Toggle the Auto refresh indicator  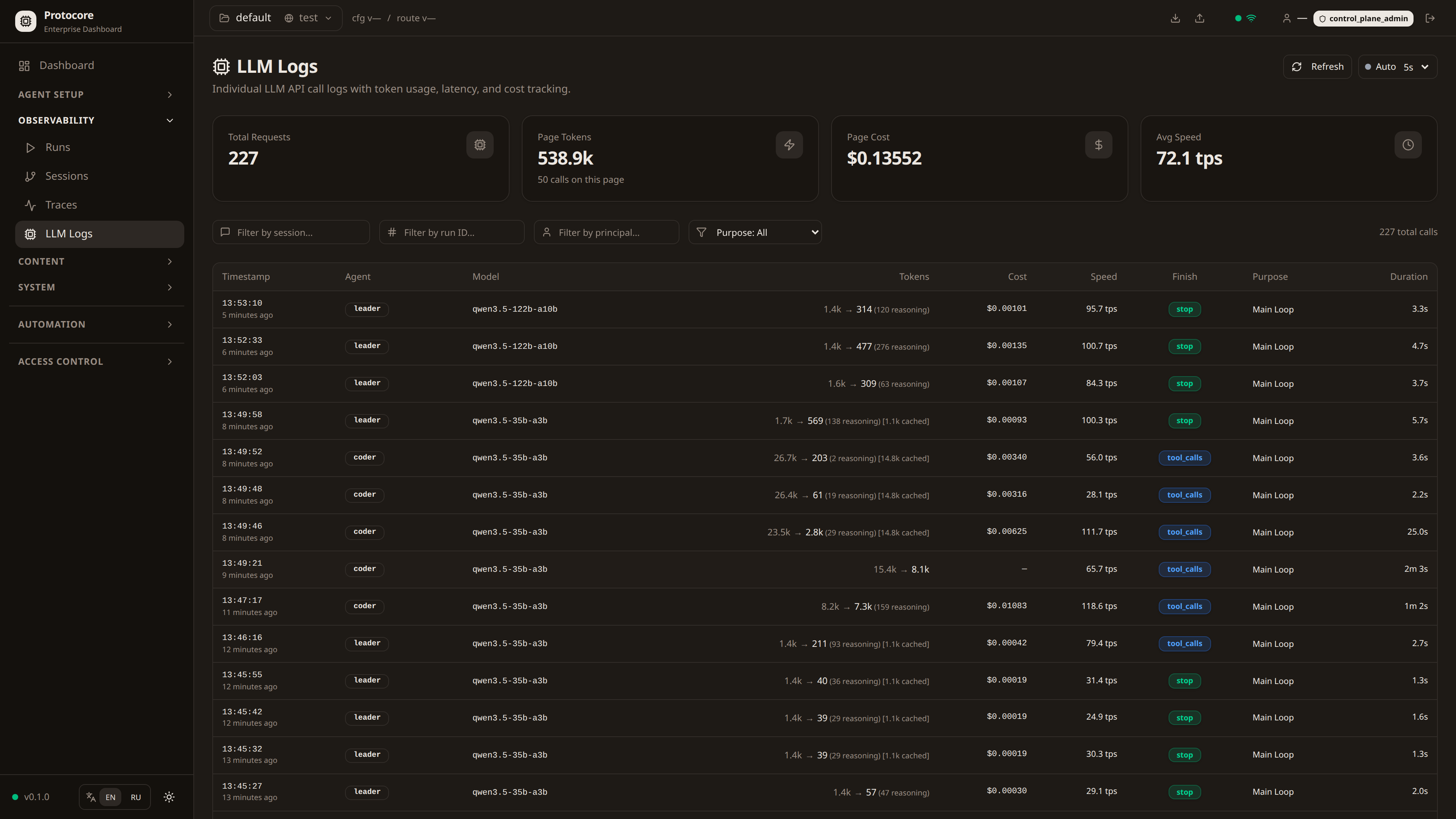tap(1380, 67)
